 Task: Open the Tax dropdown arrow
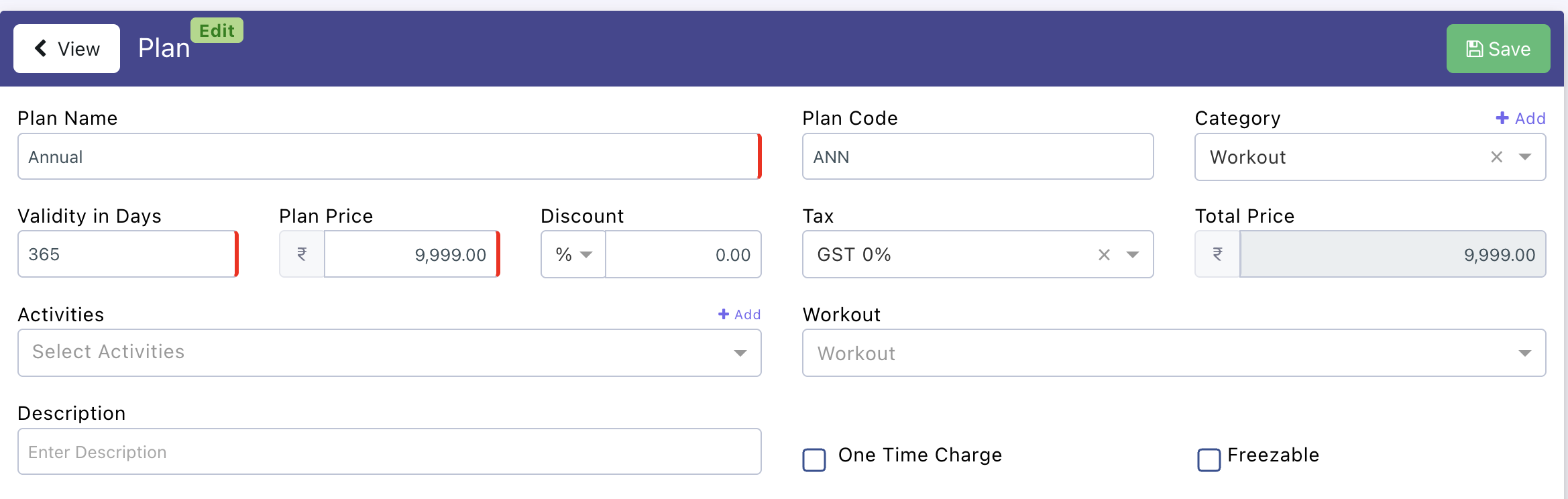[1133, 255]
